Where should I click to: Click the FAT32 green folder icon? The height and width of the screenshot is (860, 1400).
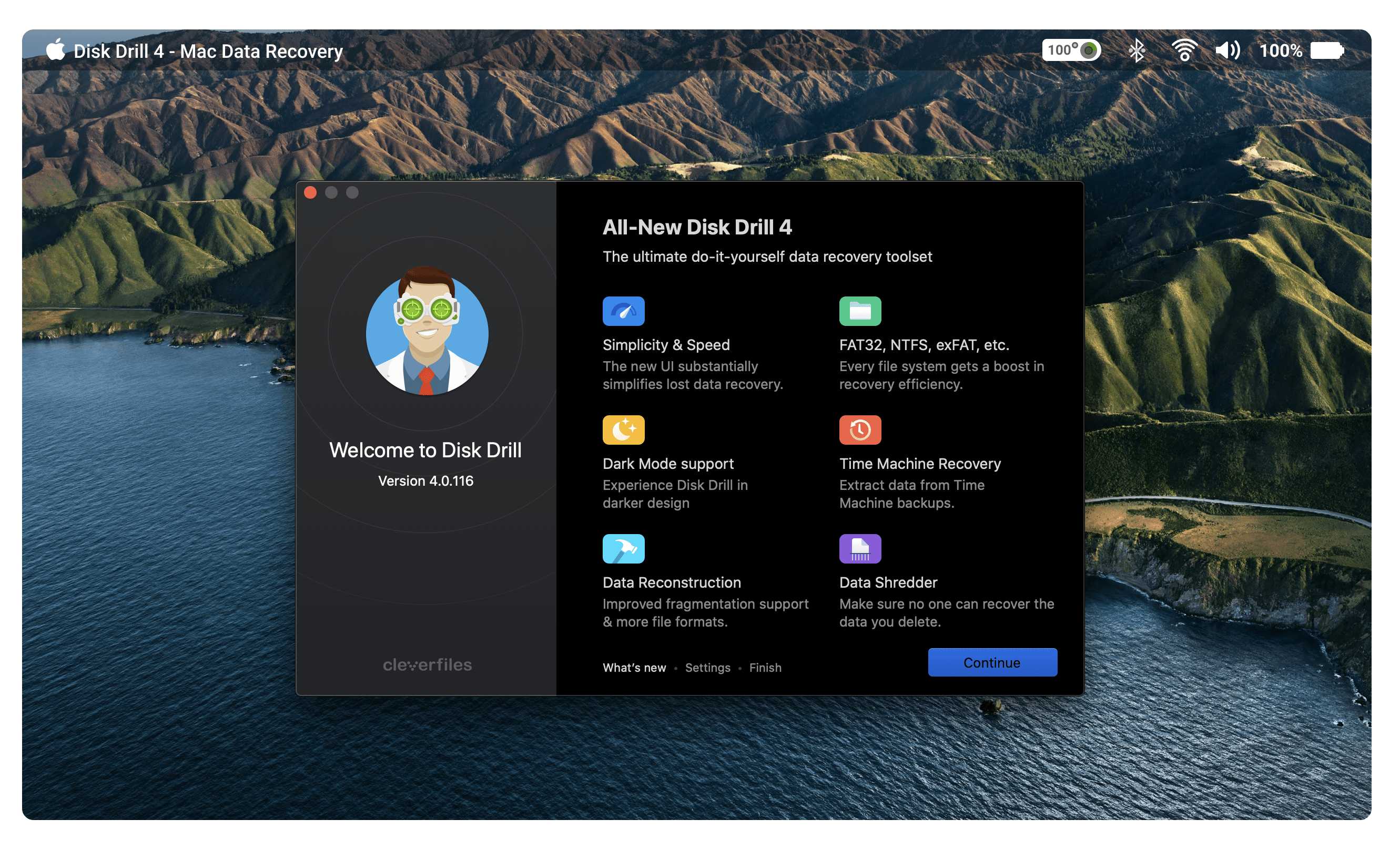[x=860, y=311]
